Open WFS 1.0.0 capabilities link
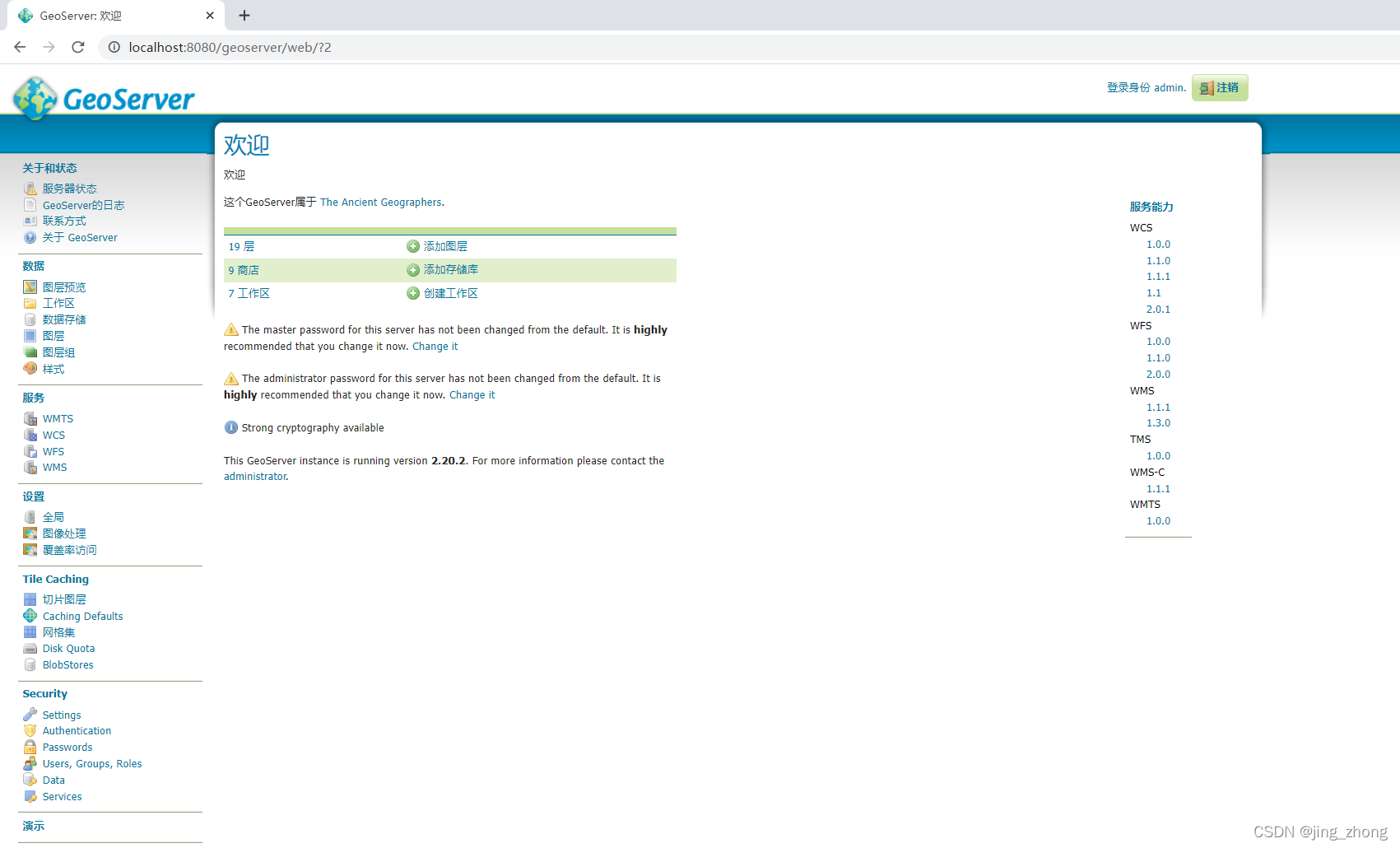 click(x=1158, y=342)
